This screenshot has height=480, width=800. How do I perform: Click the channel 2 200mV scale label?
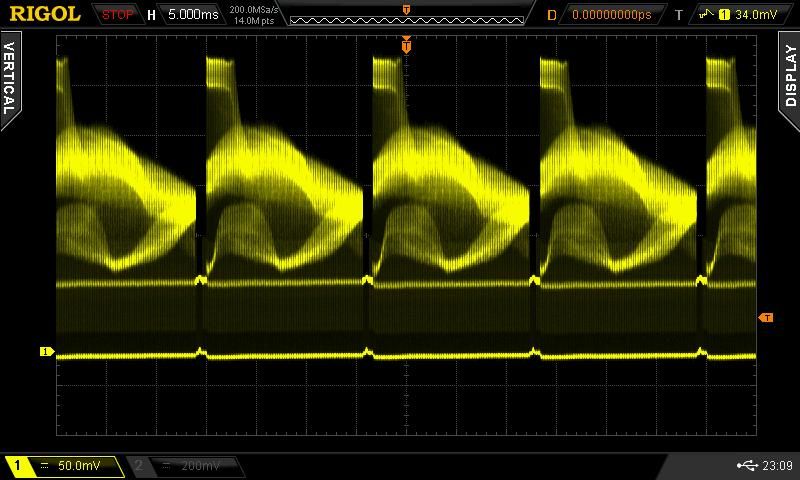(199, 466)
